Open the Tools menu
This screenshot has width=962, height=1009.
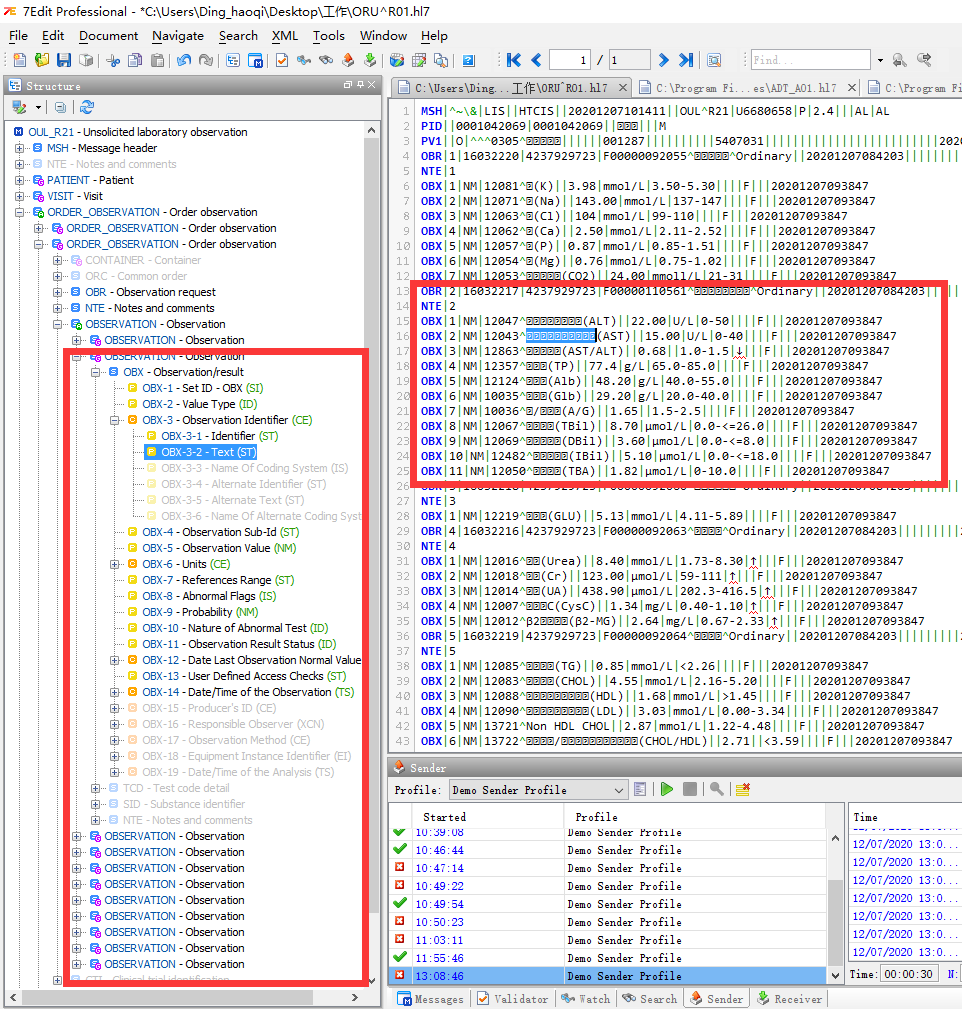click(x=329, y=36)
